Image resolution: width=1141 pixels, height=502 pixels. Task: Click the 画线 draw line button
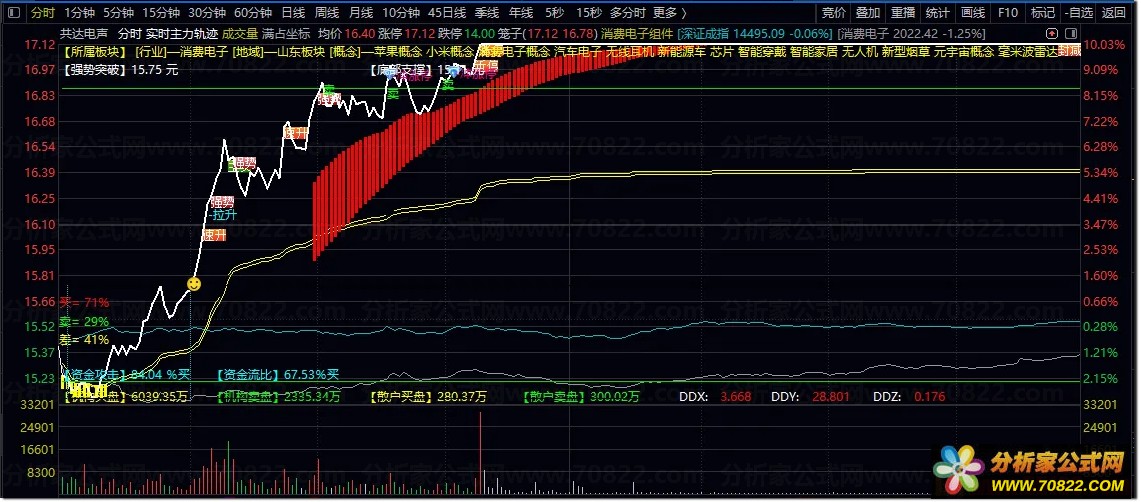(972, 13)
